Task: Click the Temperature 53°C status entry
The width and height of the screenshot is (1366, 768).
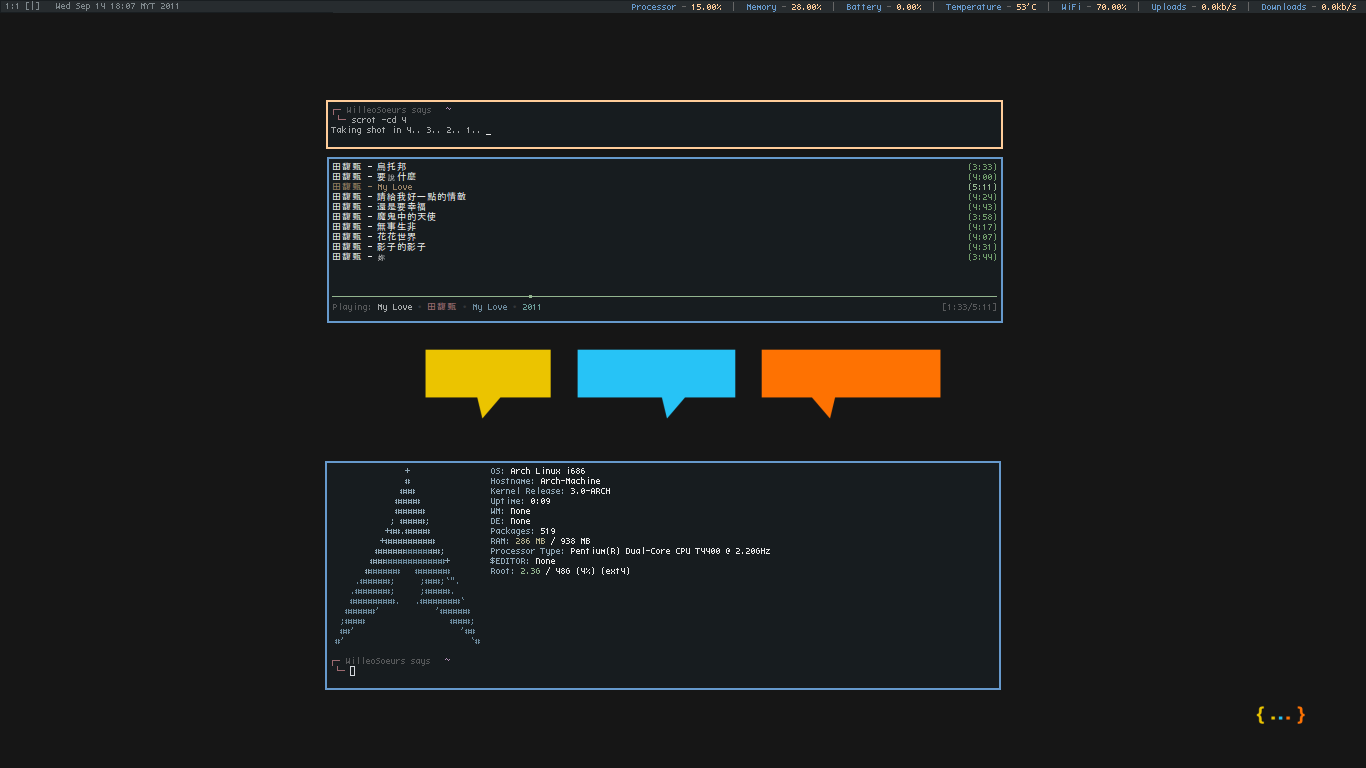Action: [x=991, y=7]
